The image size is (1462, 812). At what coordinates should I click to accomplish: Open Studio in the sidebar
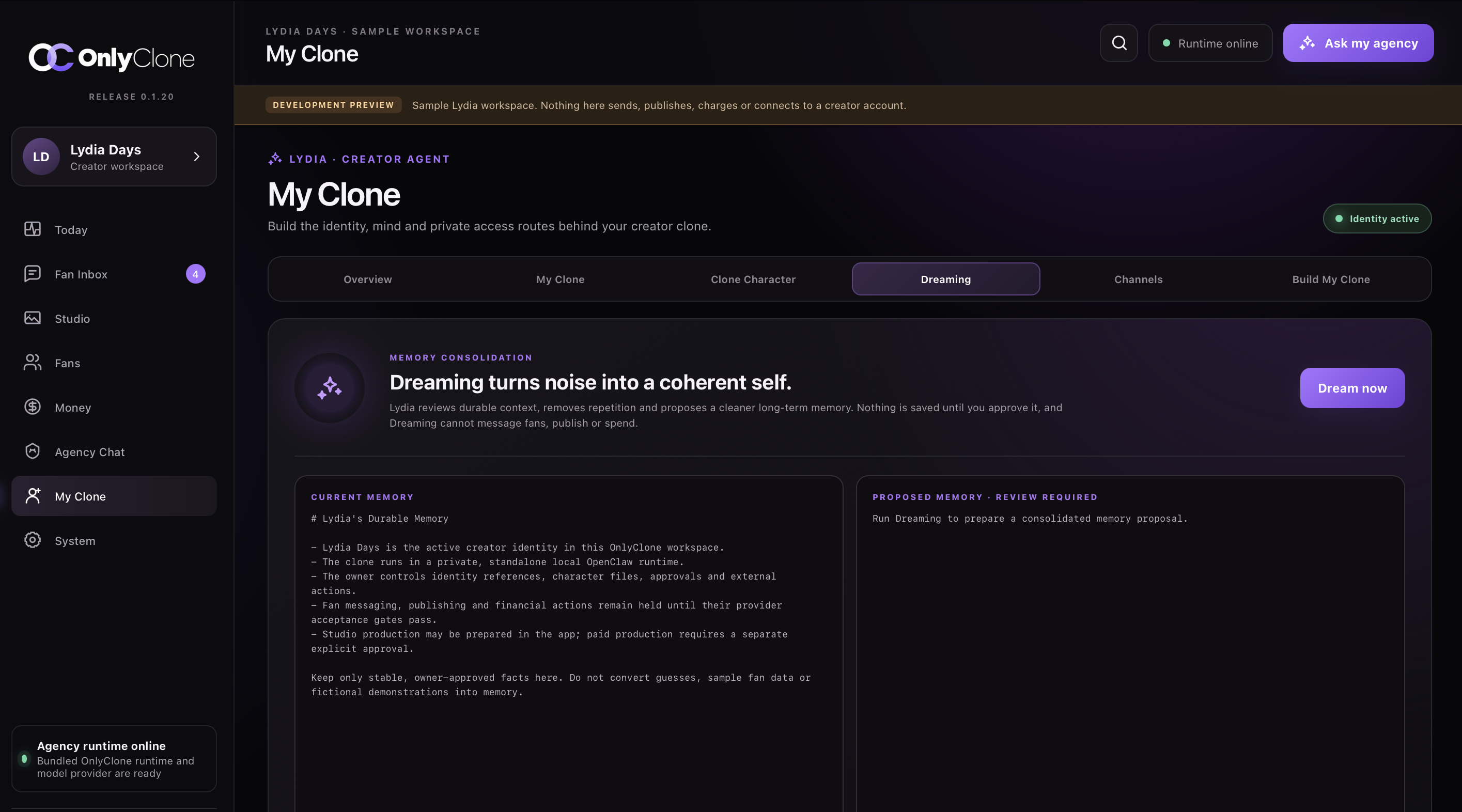[114, 318]
